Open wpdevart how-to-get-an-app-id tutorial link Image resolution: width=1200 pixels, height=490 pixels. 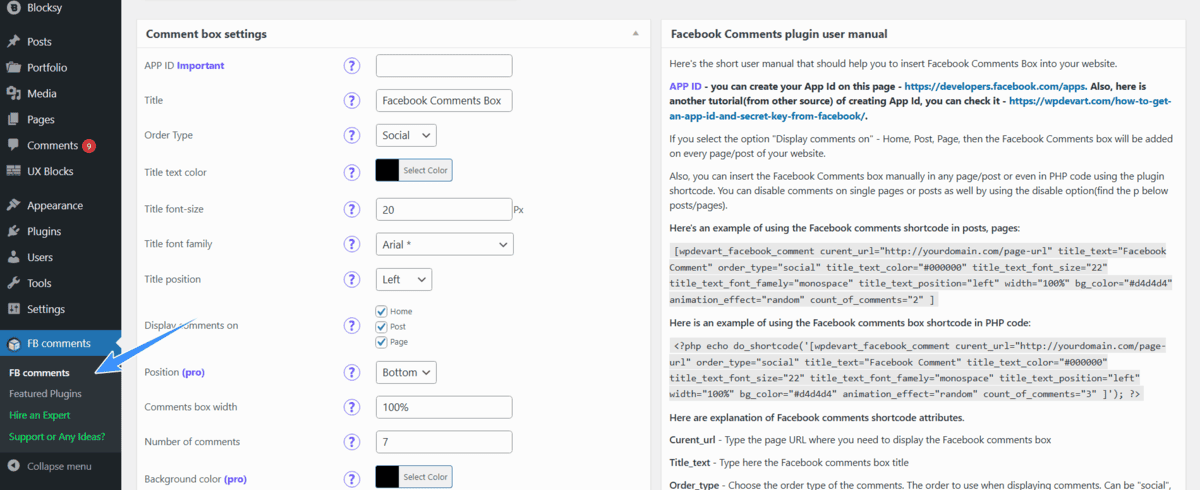[919, 109]
